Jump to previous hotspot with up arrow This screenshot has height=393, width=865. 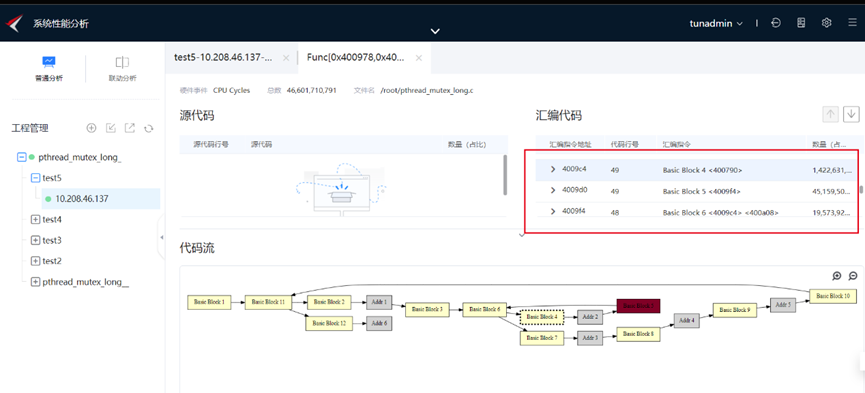coord(830,114)
